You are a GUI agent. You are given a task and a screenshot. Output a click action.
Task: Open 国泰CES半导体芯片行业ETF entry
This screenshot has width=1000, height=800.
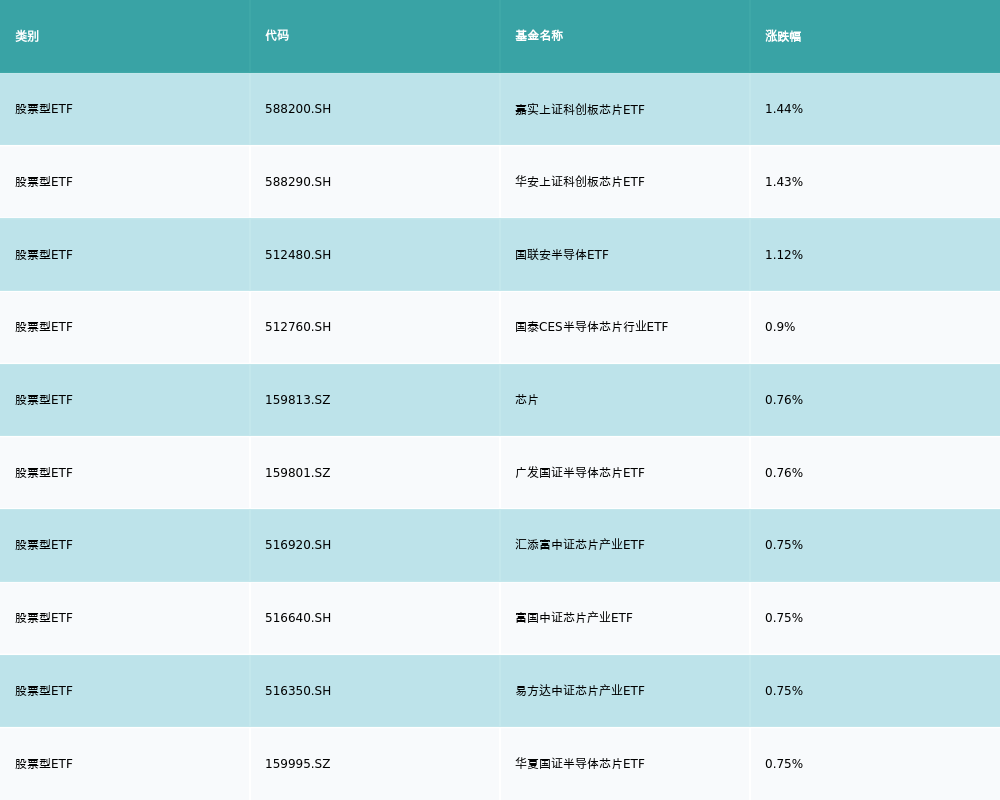pyautogui.click(x=591, y=327)
